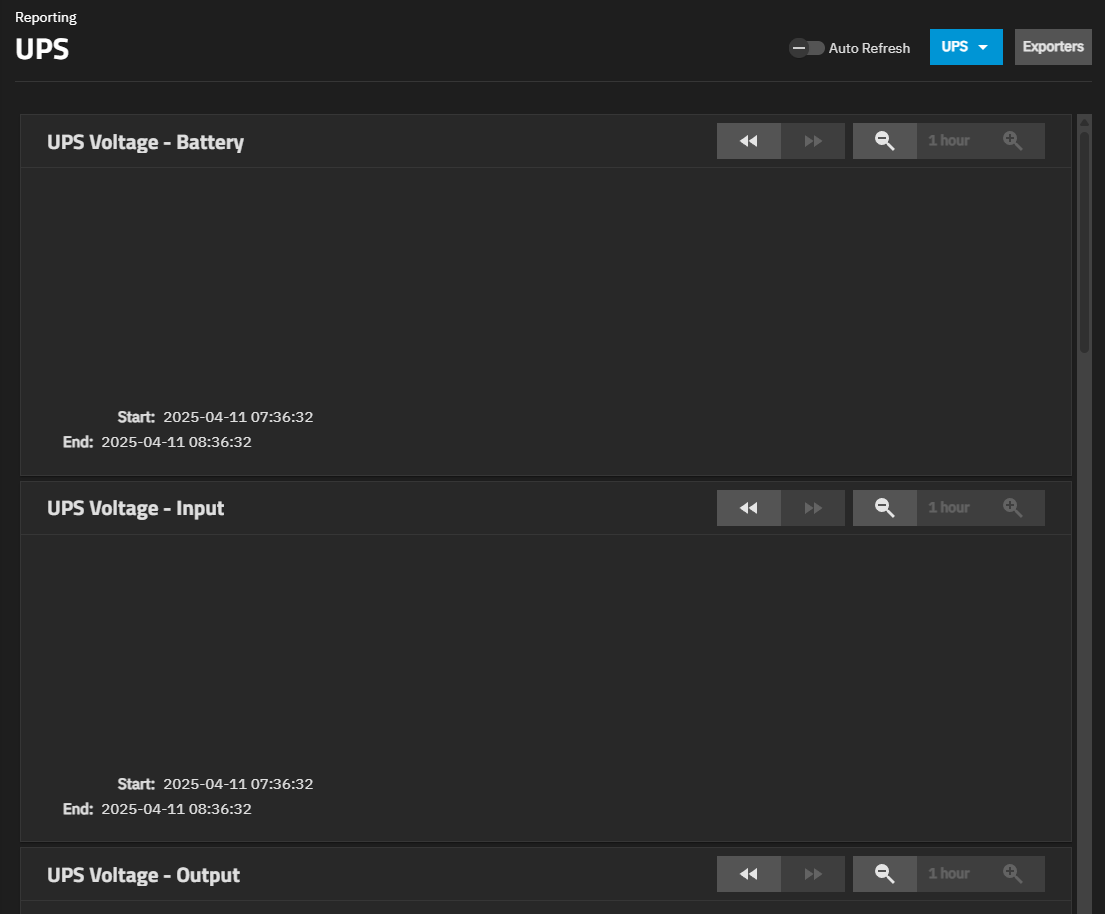Zoom in the UPS Voltage - Input chart

(1013, 508)
